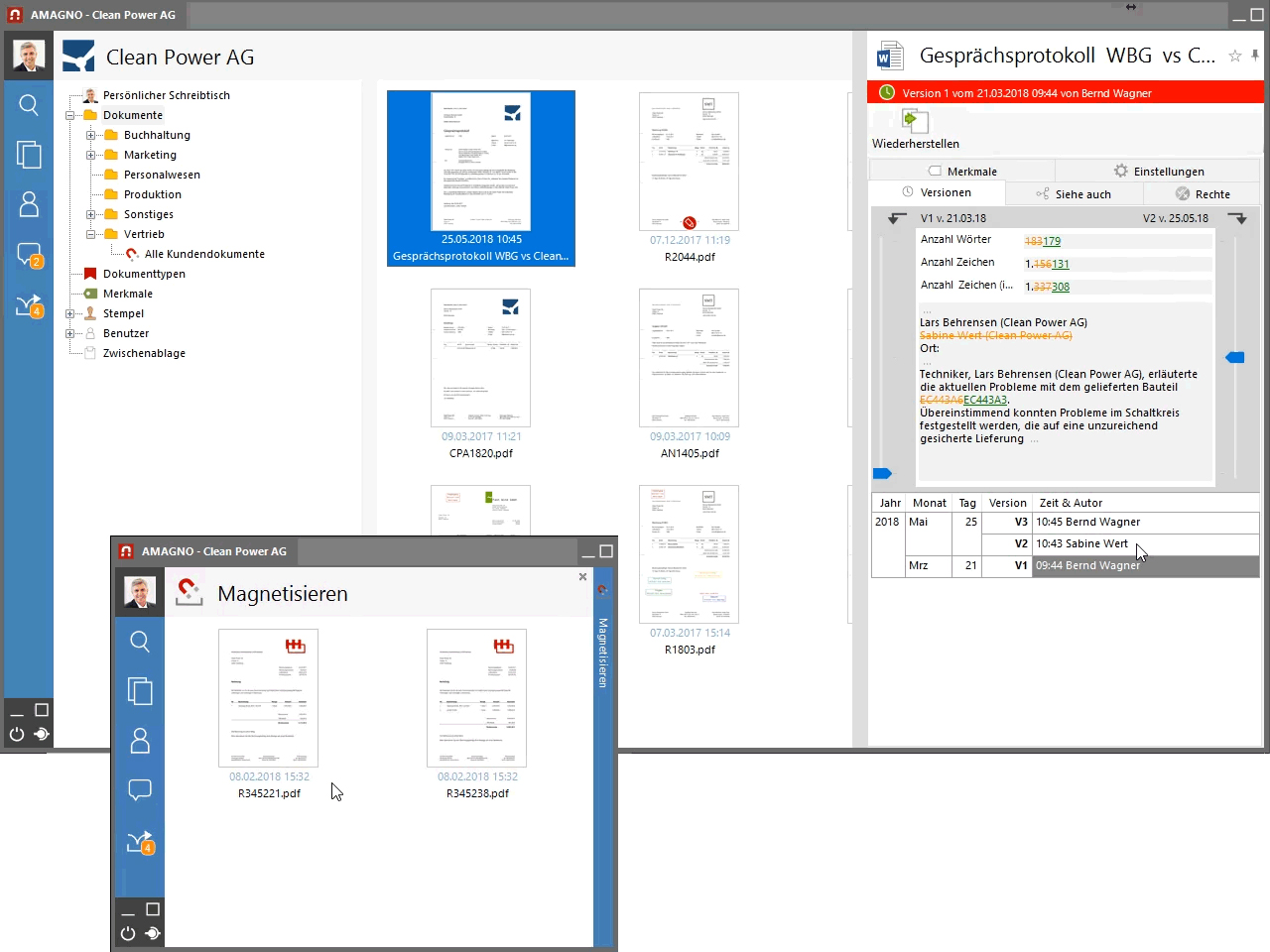The image size is (1270, 952).
Task: Select Merkmale in navigation tree
Action: pos(128,294)
